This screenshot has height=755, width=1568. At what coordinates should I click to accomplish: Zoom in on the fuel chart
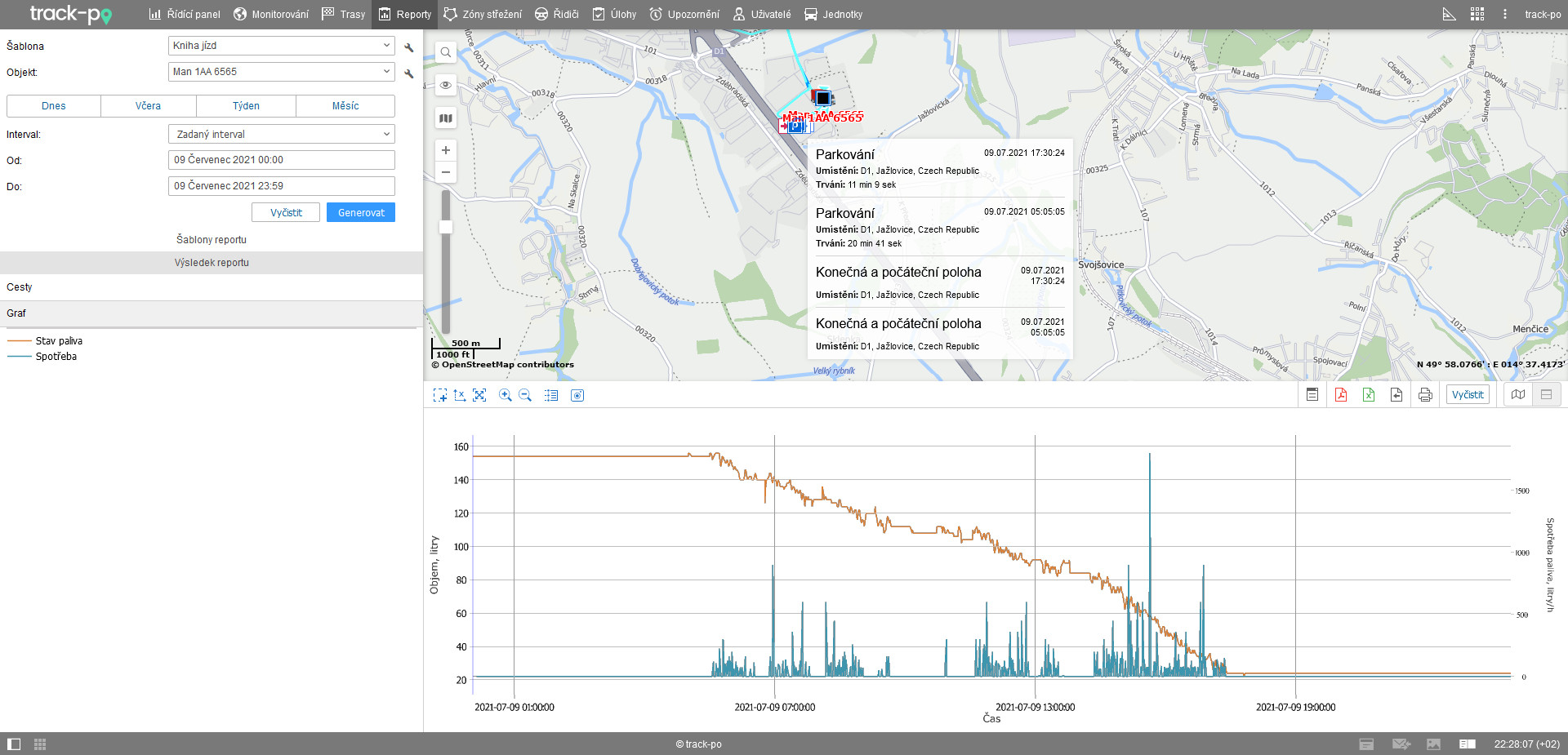click(506, 395)
